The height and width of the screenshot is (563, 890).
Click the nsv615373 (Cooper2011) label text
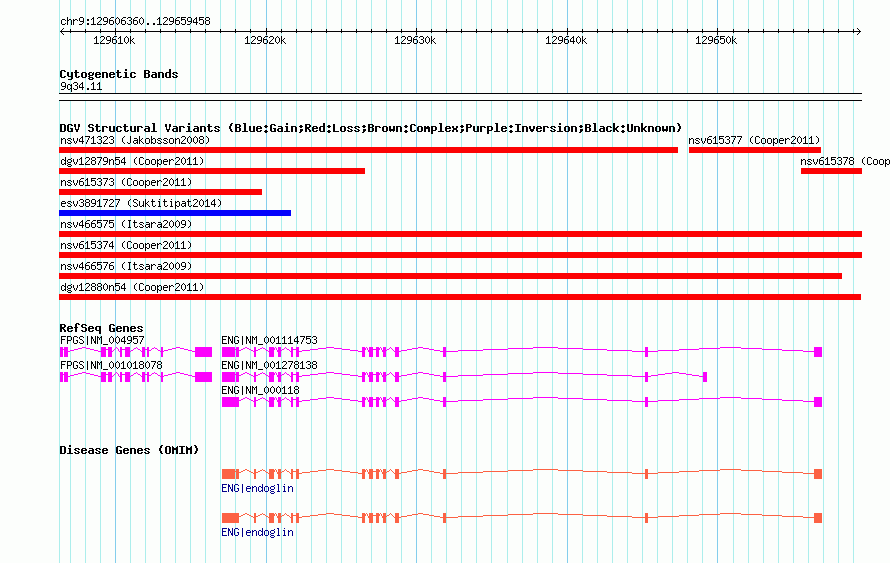pyautogui.click(x=126, y=182)
